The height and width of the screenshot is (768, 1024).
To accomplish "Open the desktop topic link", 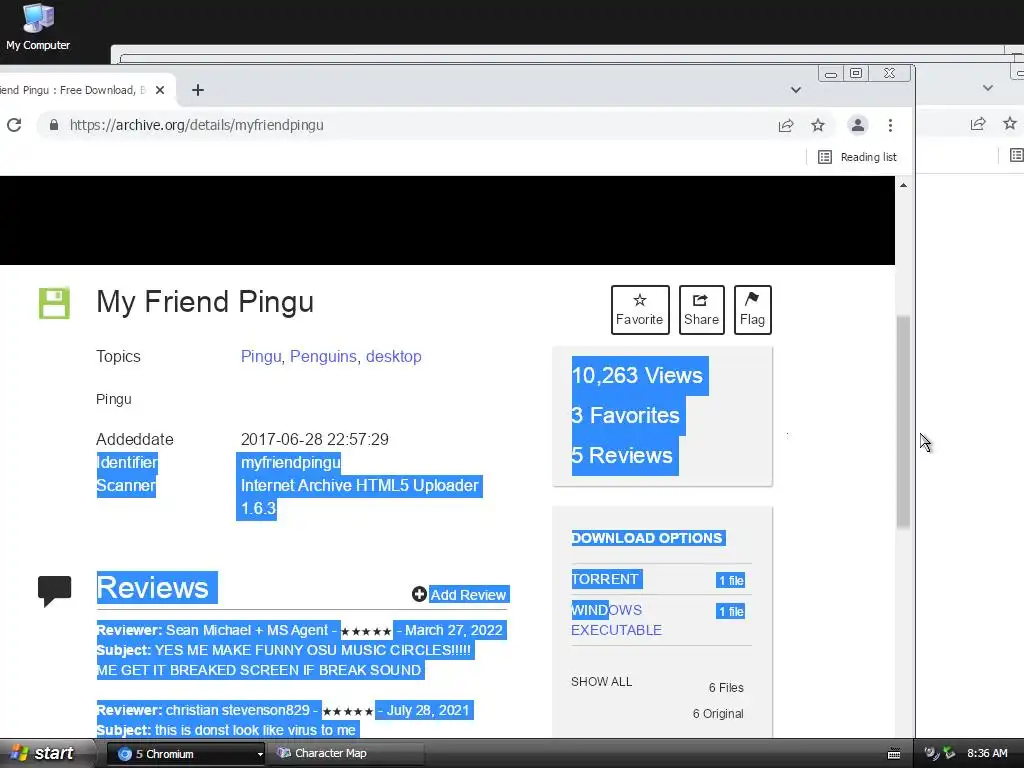I will (x=394, y=357).
